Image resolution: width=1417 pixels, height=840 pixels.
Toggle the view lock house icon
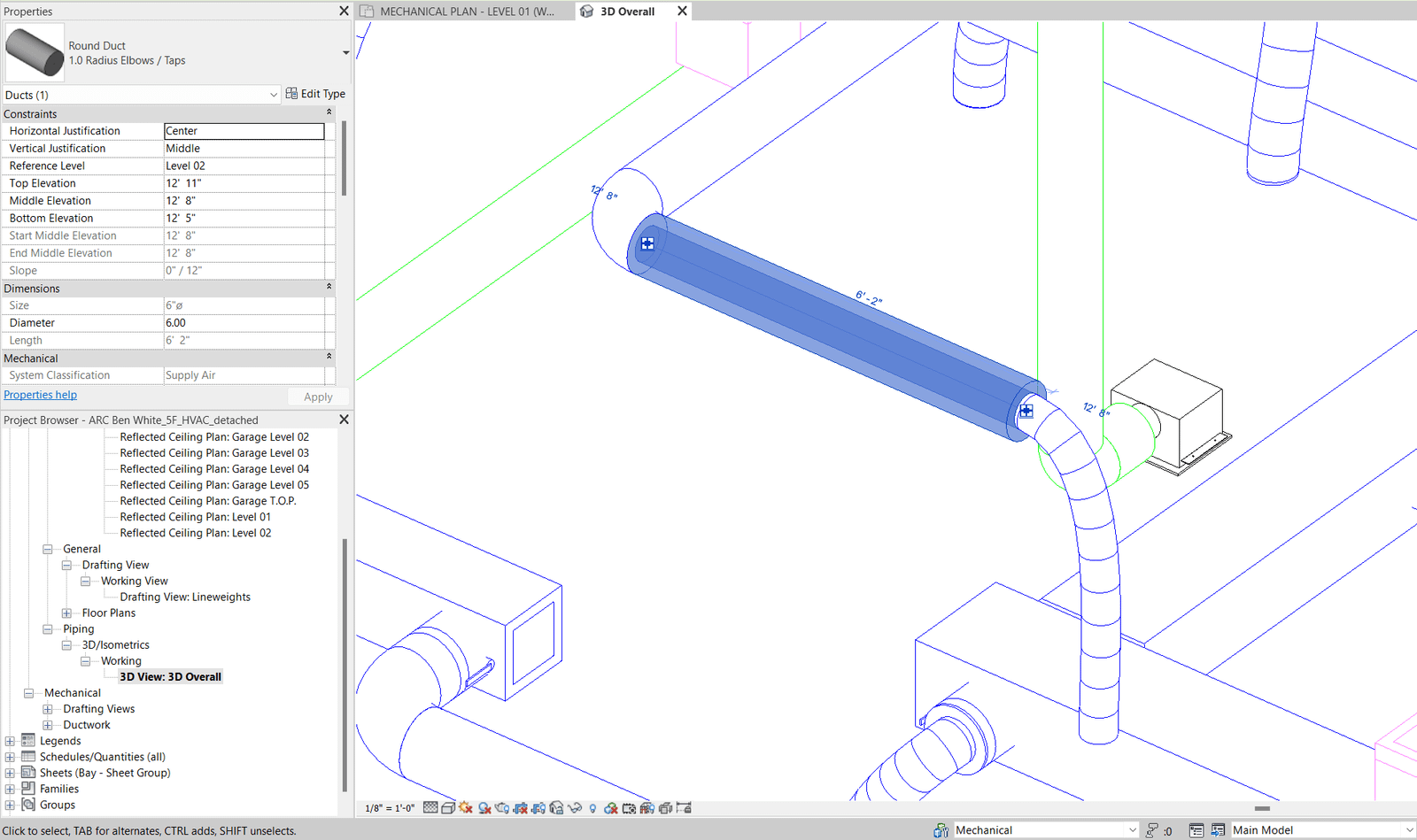(x=554, y=807)
